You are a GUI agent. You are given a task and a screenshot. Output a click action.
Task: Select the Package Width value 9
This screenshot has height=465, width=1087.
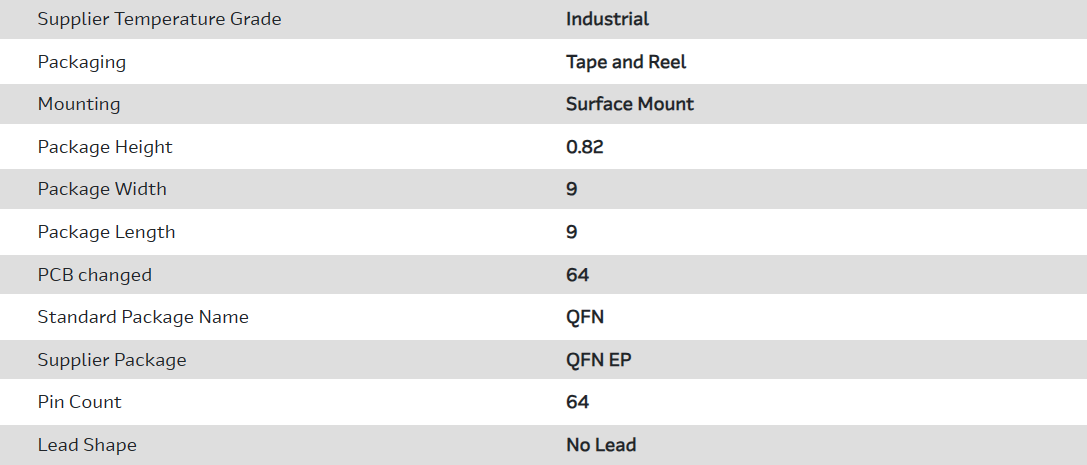[x=572, y=189]
